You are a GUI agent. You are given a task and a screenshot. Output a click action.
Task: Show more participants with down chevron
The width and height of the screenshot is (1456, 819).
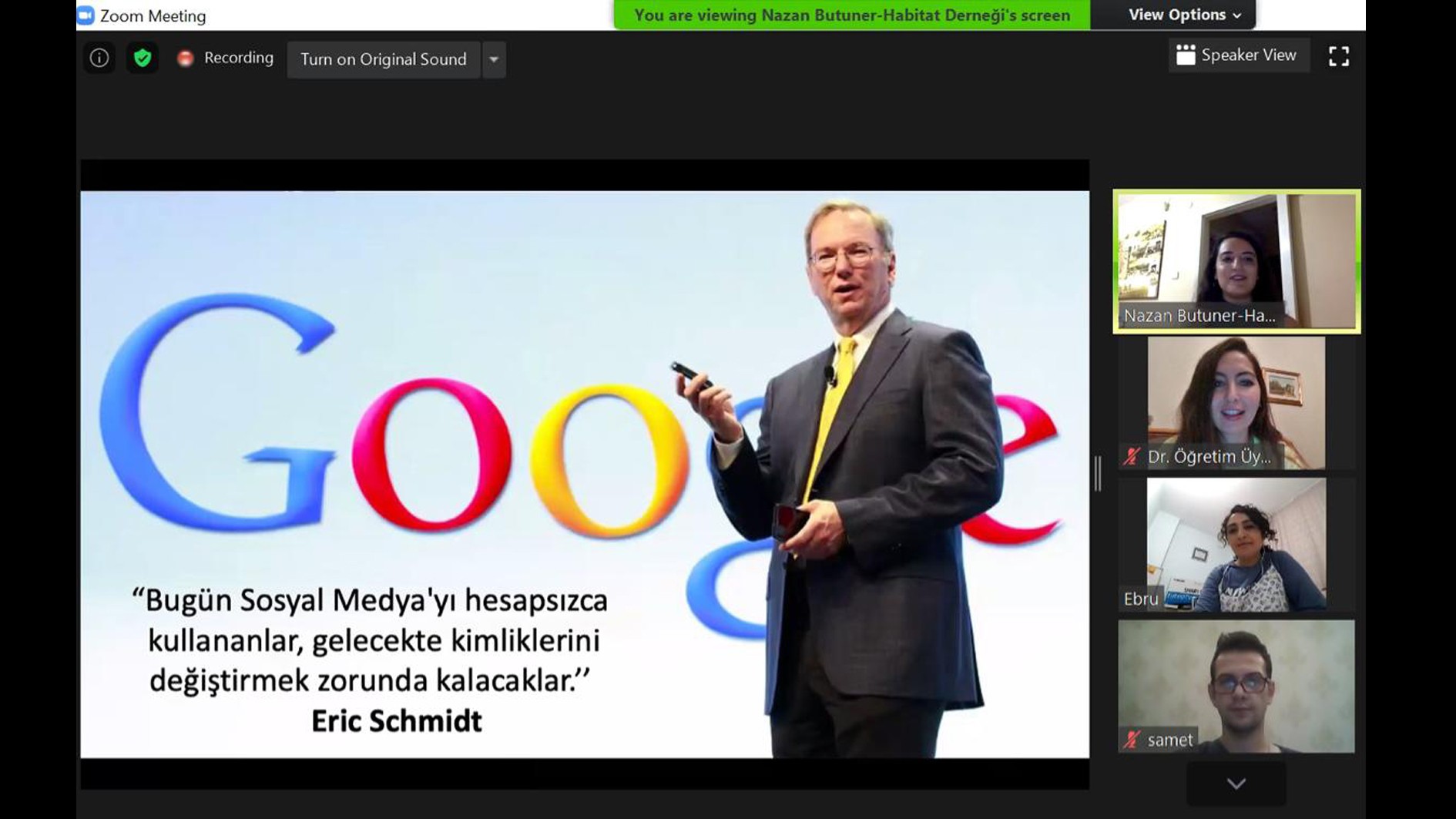coord(1236,784)
